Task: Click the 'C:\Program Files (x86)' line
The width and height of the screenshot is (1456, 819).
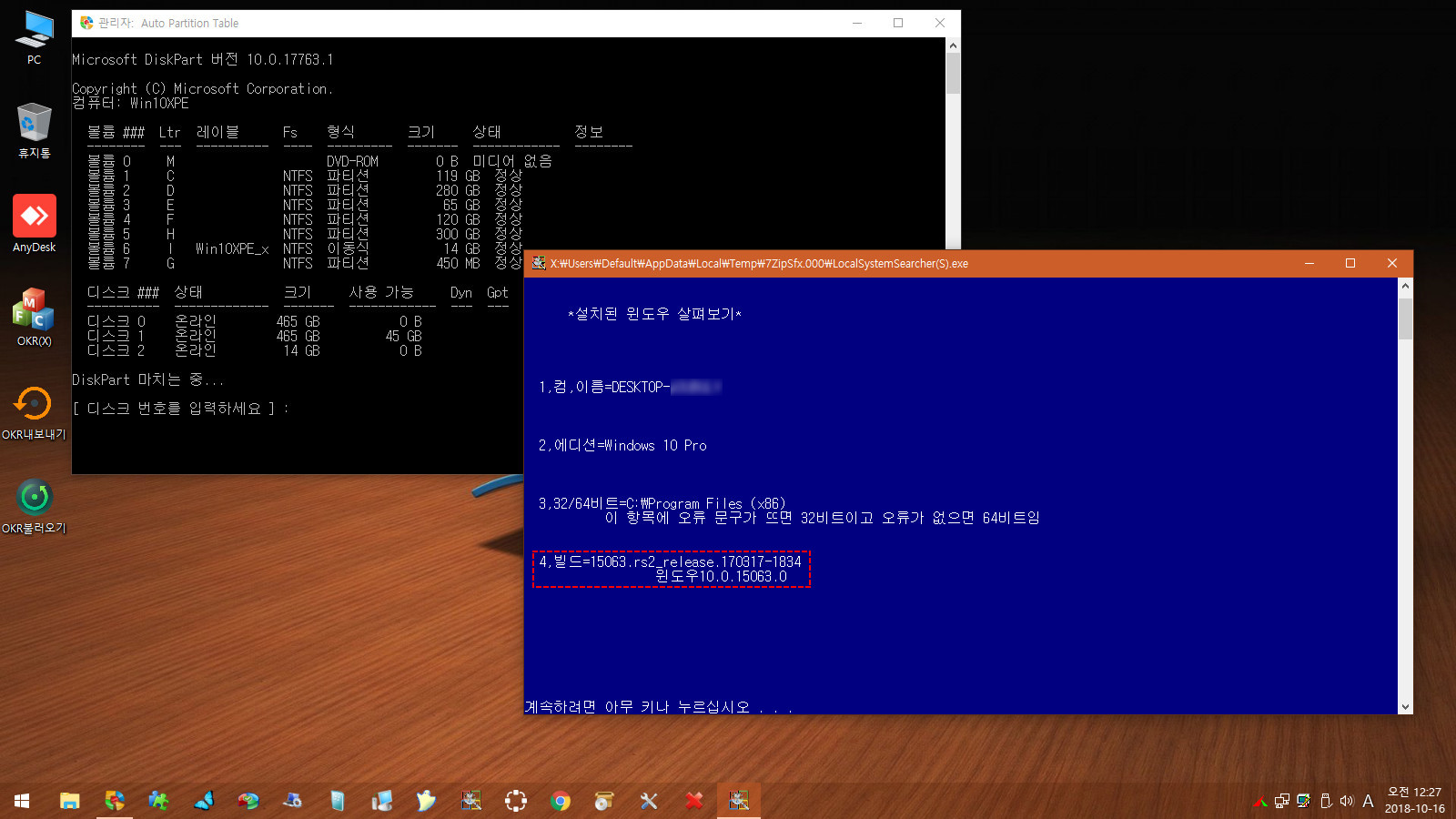Action: pos(662,503)
